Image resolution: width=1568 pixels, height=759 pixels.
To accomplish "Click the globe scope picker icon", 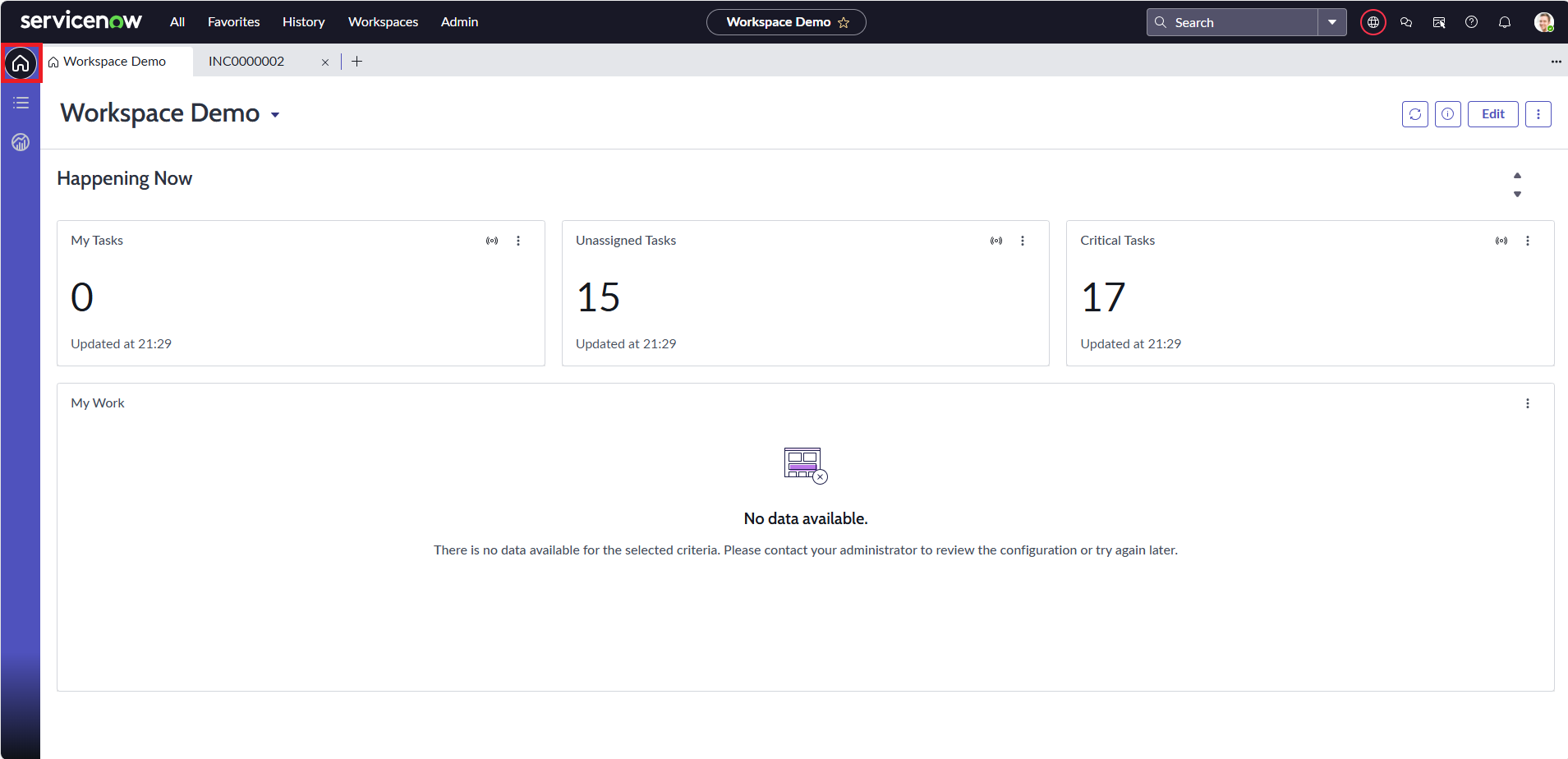I will [x=1373, y=22].
